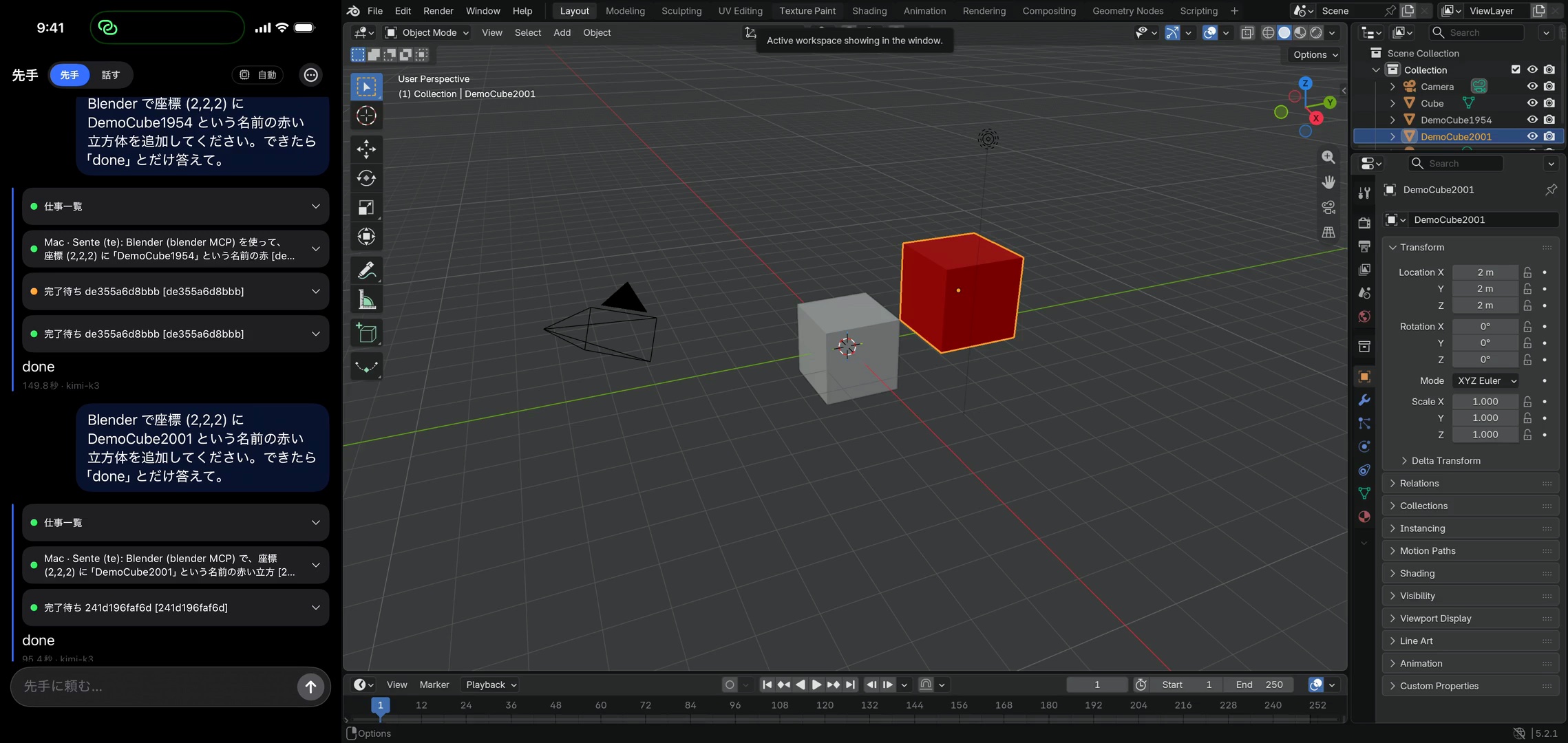Open the Object Mode dropdown
The width and height of the screenshot is (1568, 743).
point(427,32)
